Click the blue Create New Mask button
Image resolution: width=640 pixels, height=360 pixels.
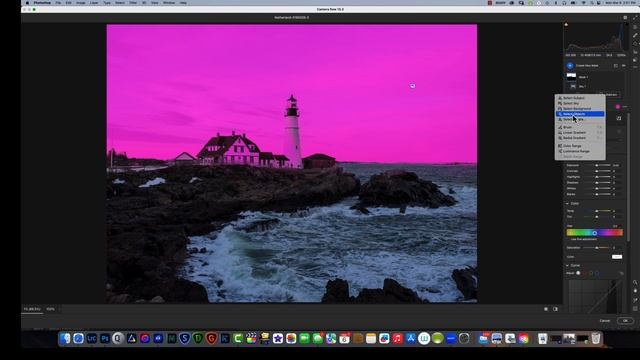[570, 65]
